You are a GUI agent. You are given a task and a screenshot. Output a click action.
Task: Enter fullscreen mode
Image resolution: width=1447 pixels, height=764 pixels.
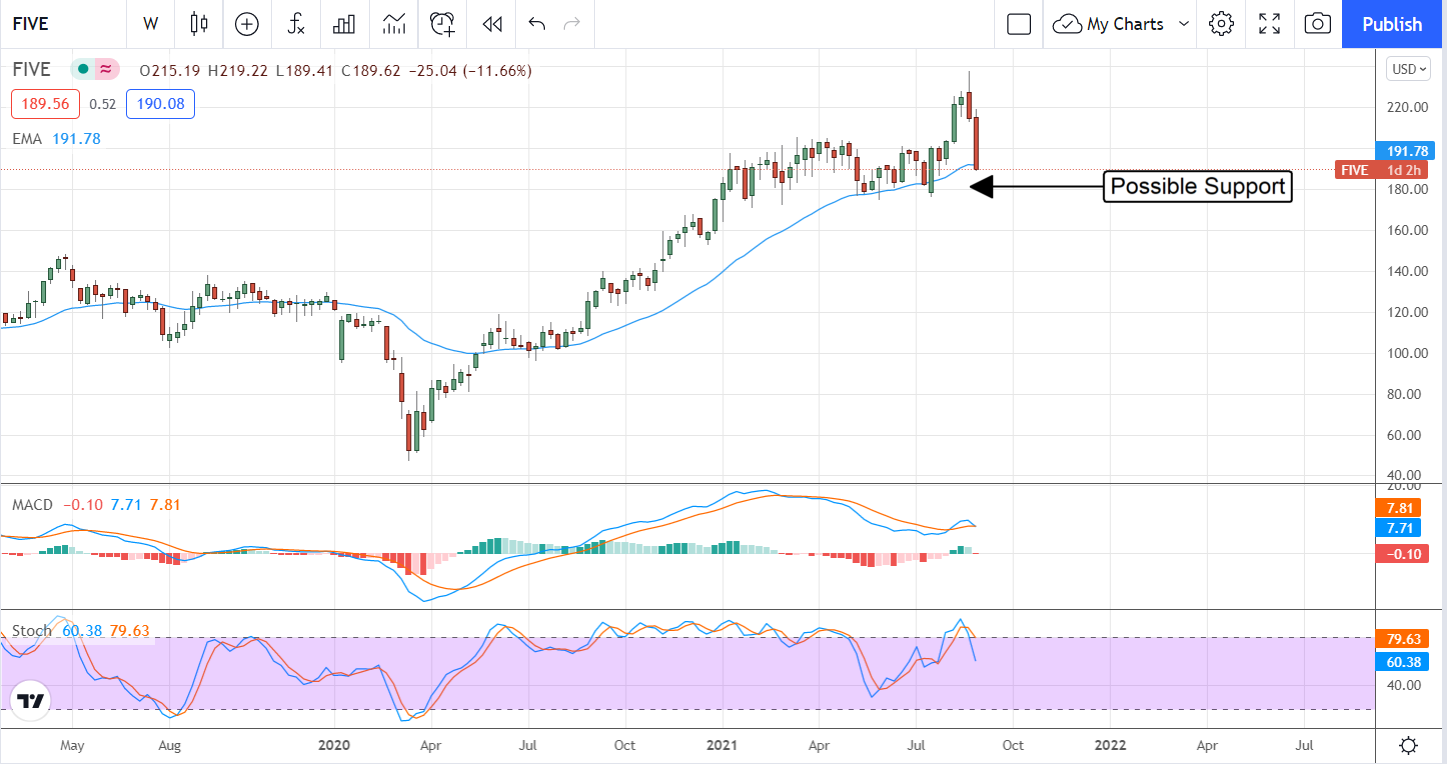[1269, 24]
